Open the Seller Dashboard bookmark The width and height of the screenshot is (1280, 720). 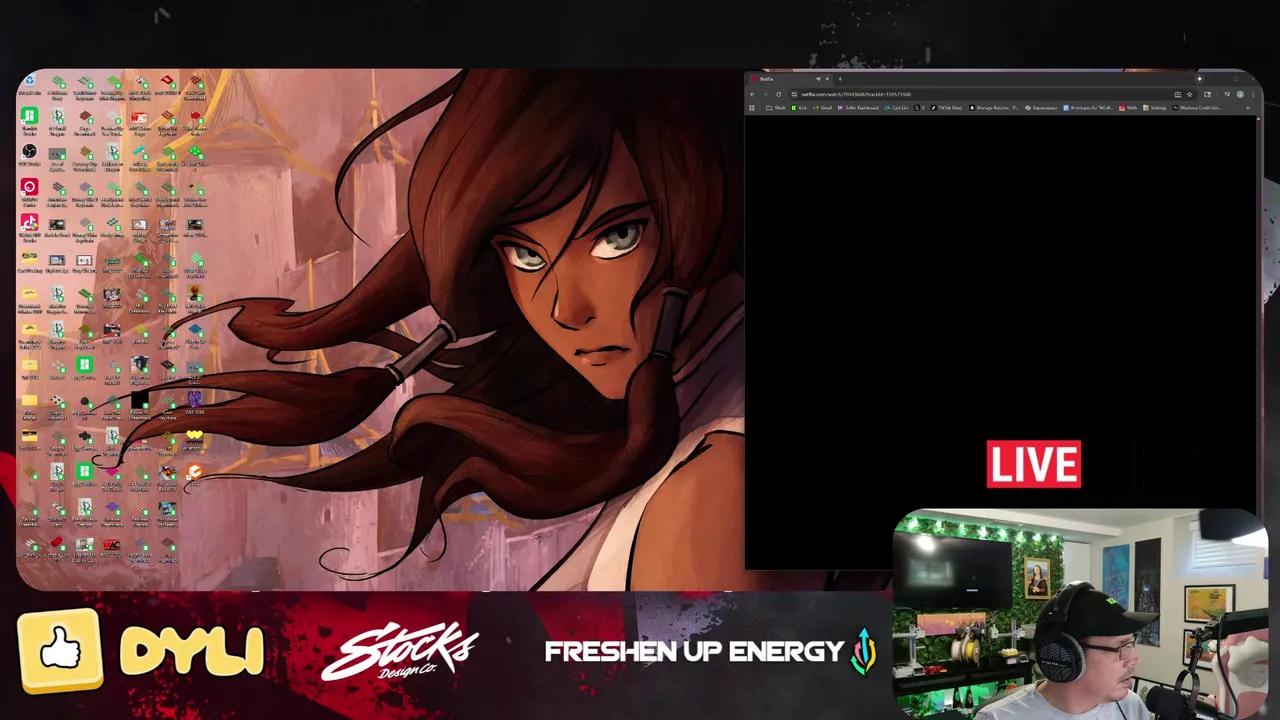(859, 108)
